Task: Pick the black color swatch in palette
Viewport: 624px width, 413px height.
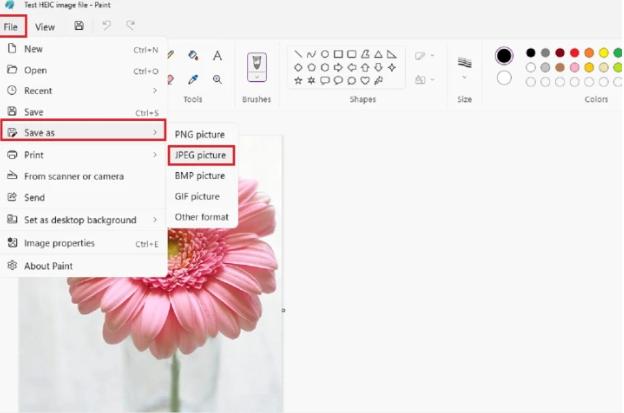Action: coord(530,53)
